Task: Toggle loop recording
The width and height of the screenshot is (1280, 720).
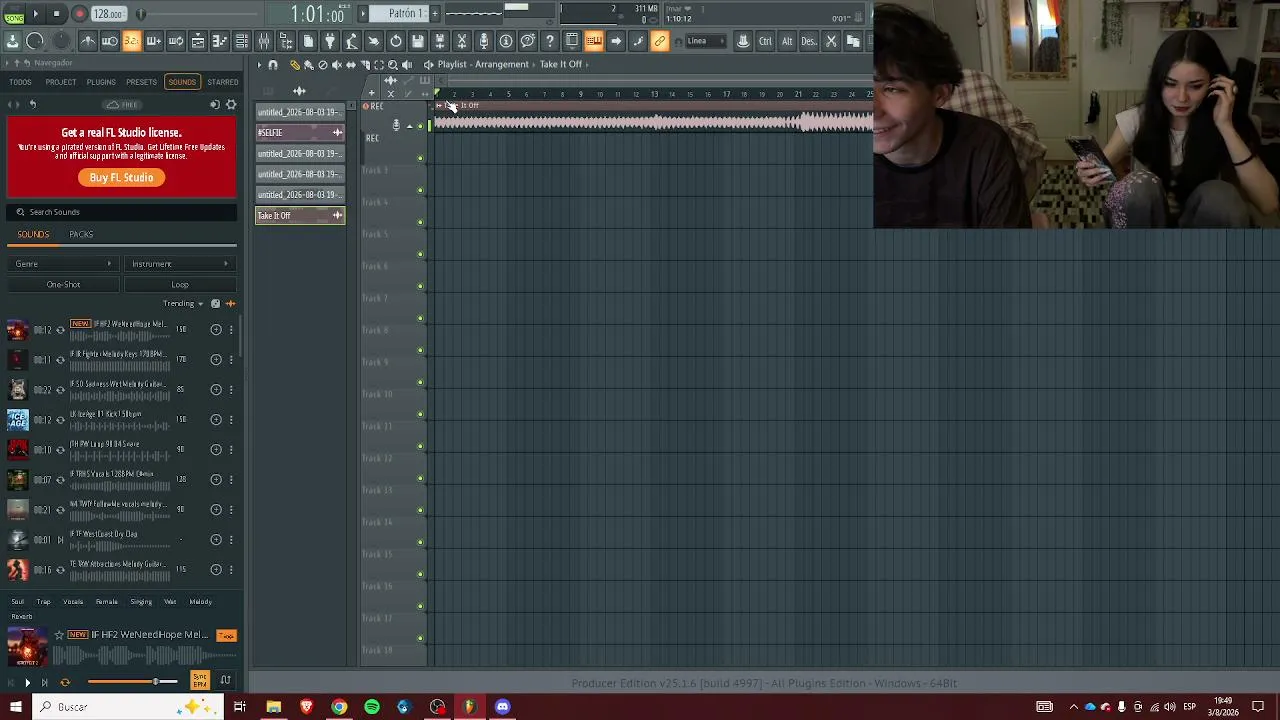Action: pos(176,41)
